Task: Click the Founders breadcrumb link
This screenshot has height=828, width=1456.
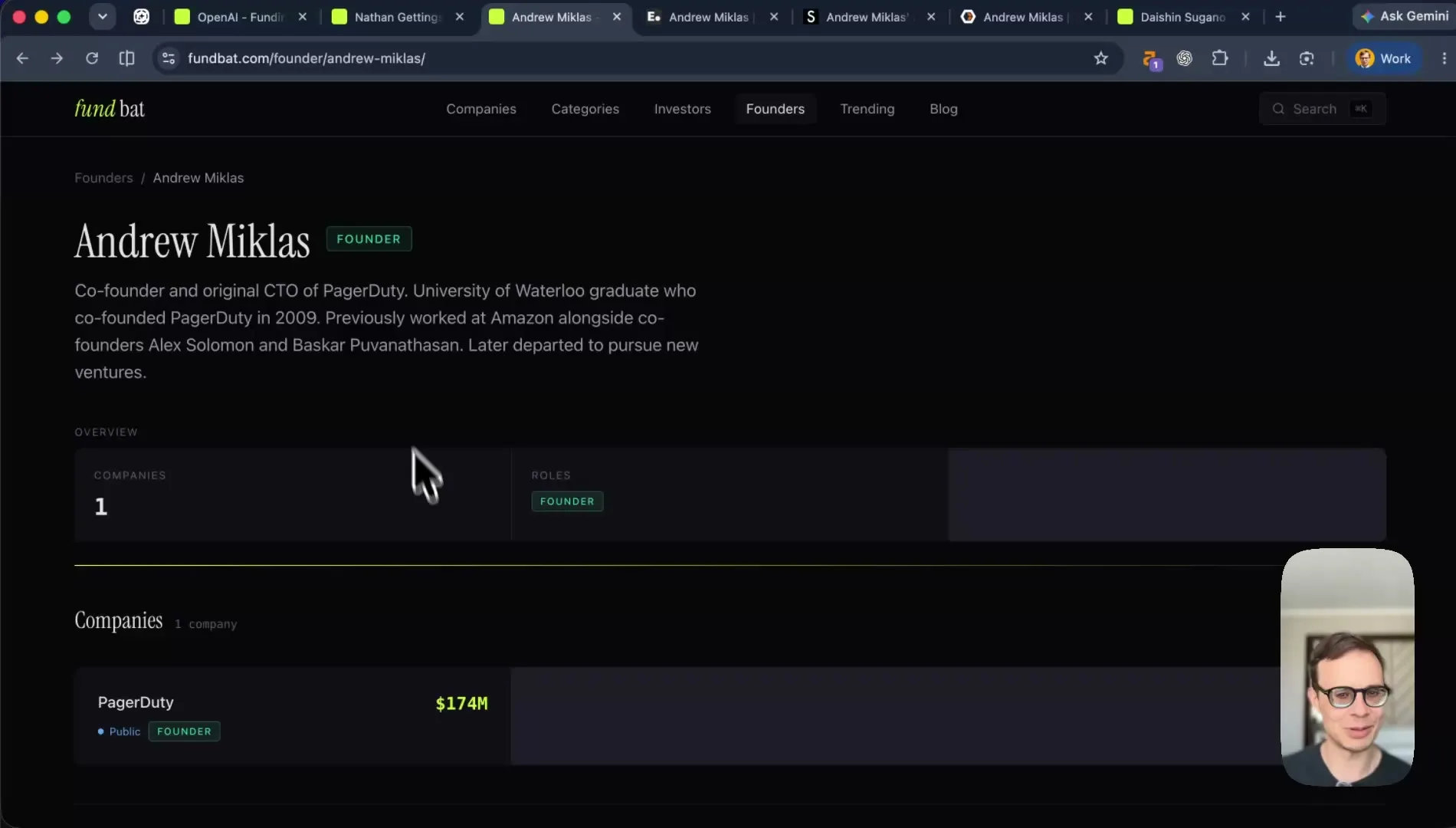Action: tap(103, 178)
